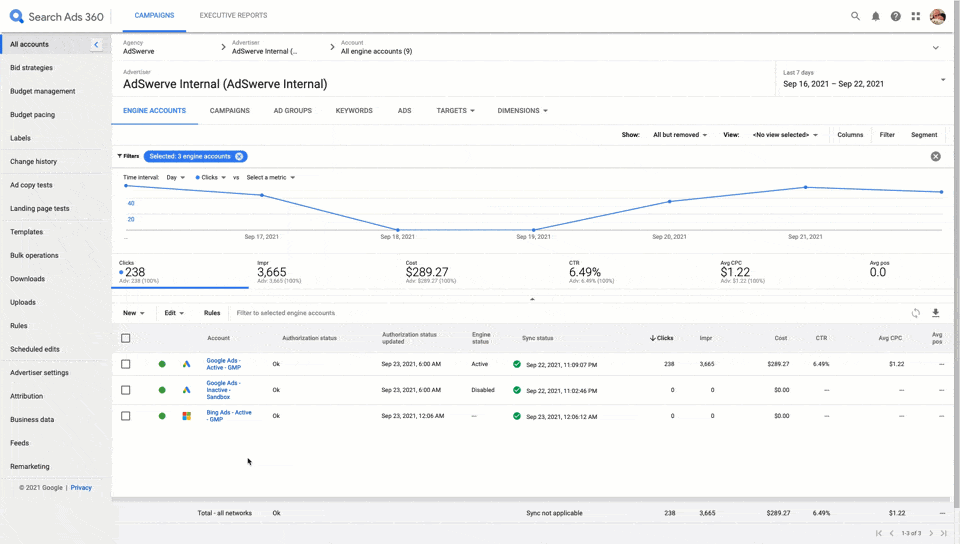
Task: Check the Google Ads - Inactive - Sandbox row
Action: [126, 390]
